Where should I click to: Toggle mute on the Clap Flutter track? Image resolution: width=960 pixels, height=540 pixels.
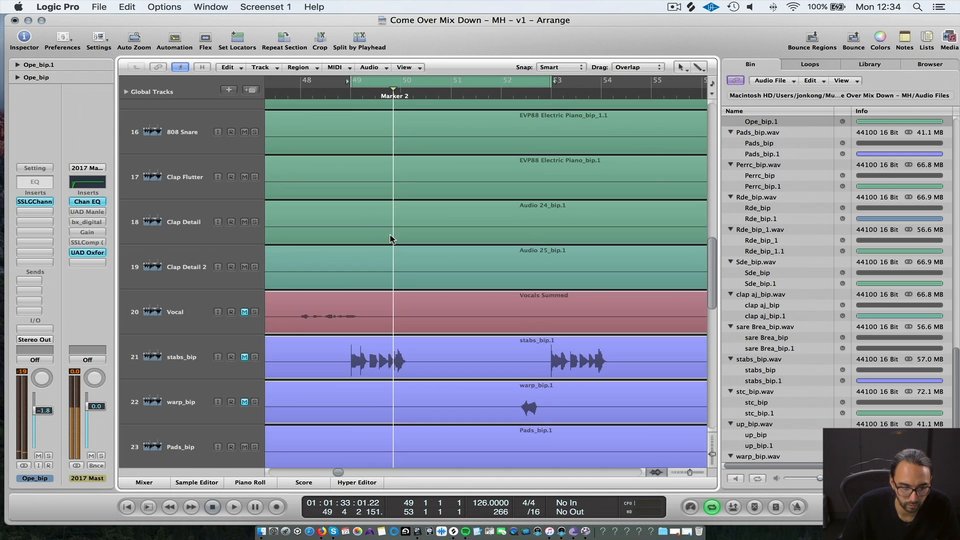[x=244, y=177]
